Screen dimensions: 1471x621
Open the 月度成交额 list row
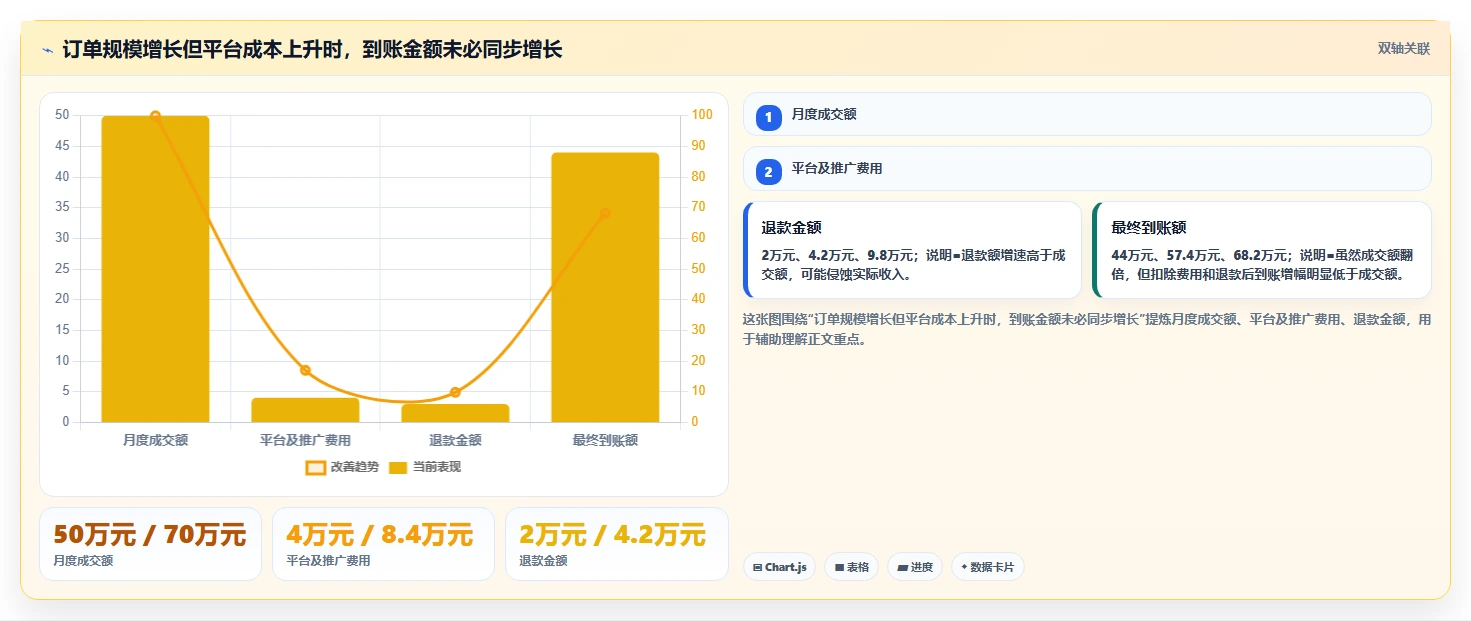coord(1087,114)
